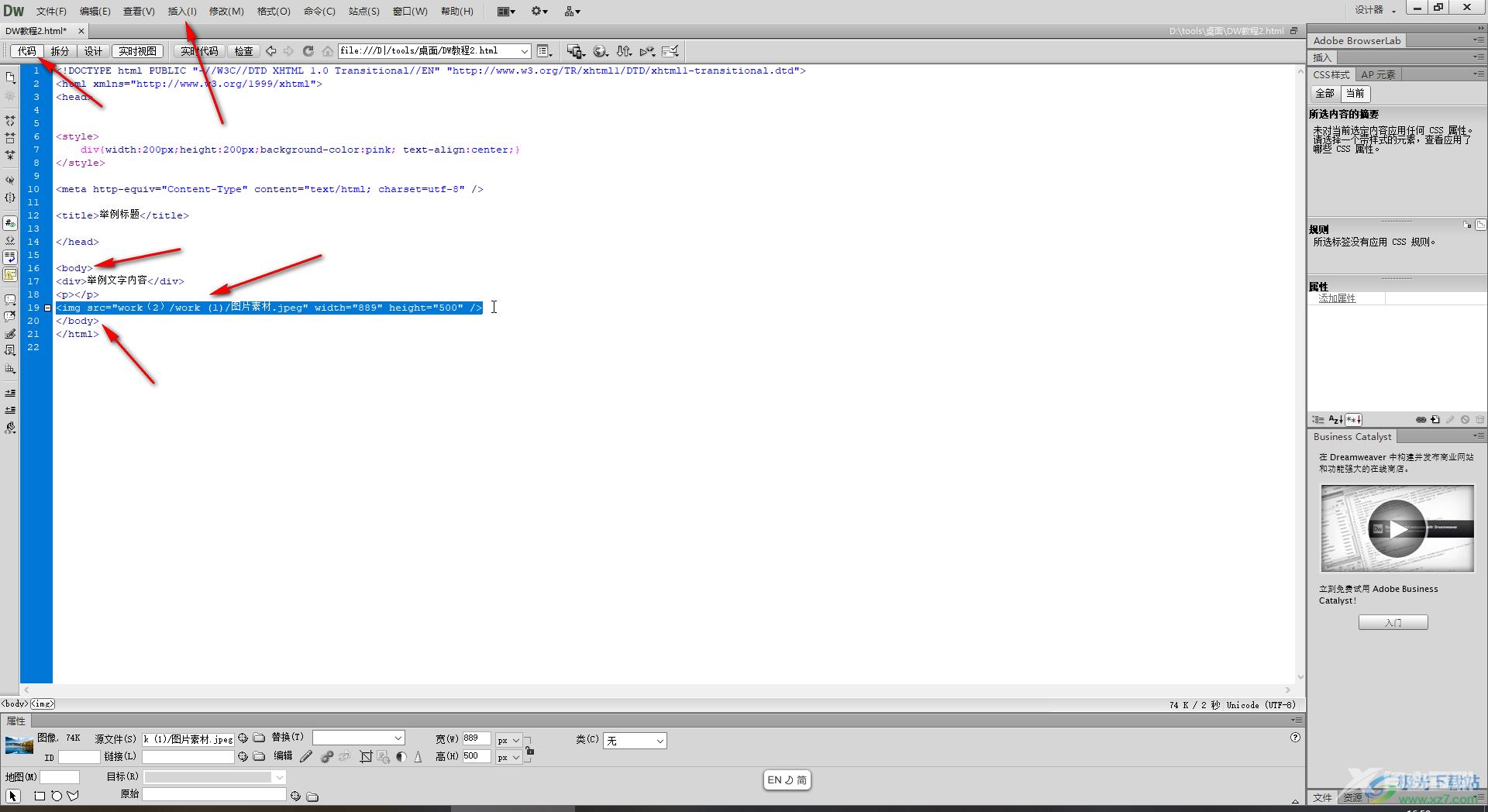Click the Refresh icon in the document toolbar
The height and width of the screenshot is (812, 1488).
tap(308, 51)
